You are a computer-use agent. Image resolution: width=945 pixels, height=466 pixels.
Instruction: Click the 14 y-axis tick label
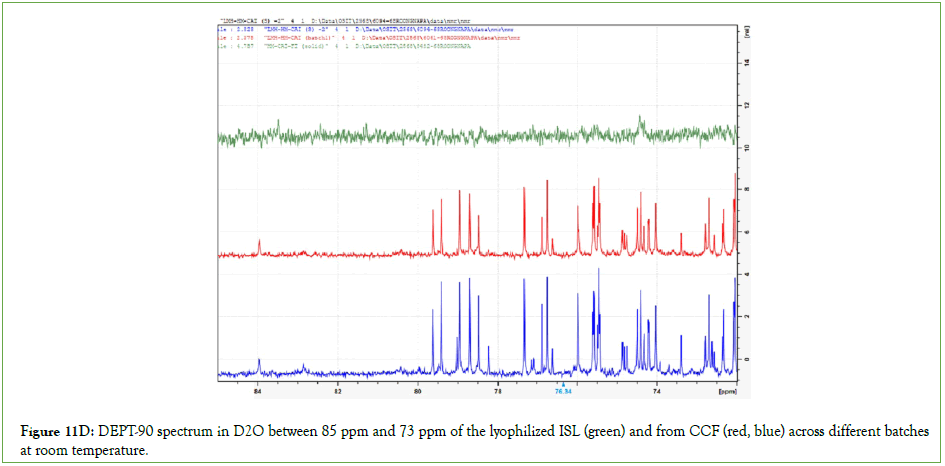(746, 63)
